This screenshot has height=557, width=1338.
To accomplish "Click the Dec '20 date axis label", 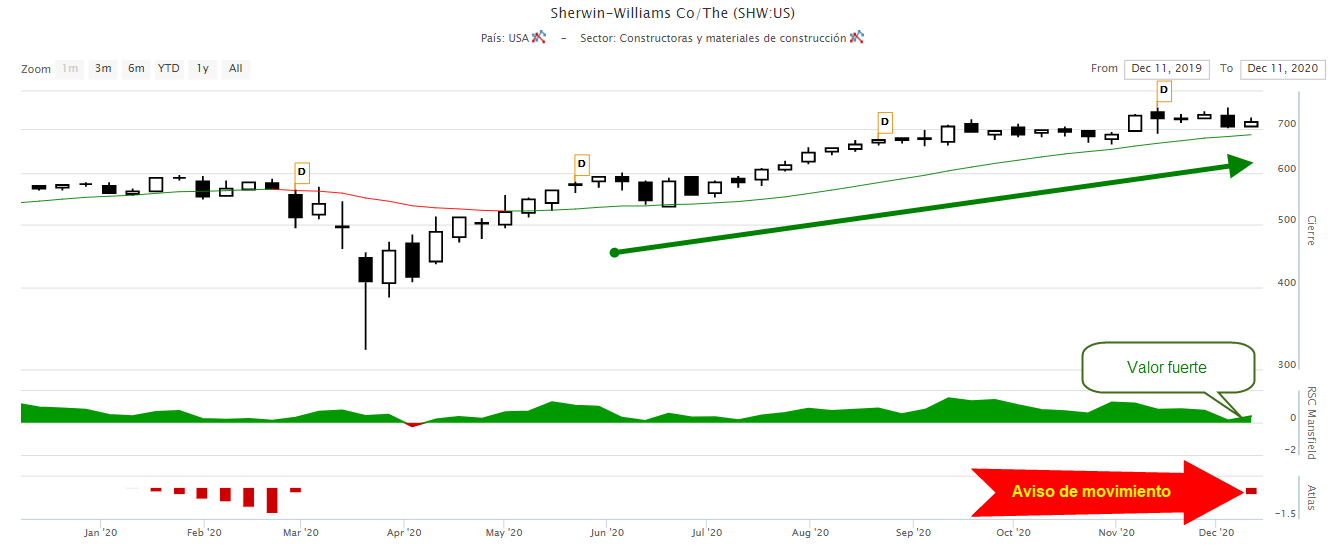I will (1216, 533).
